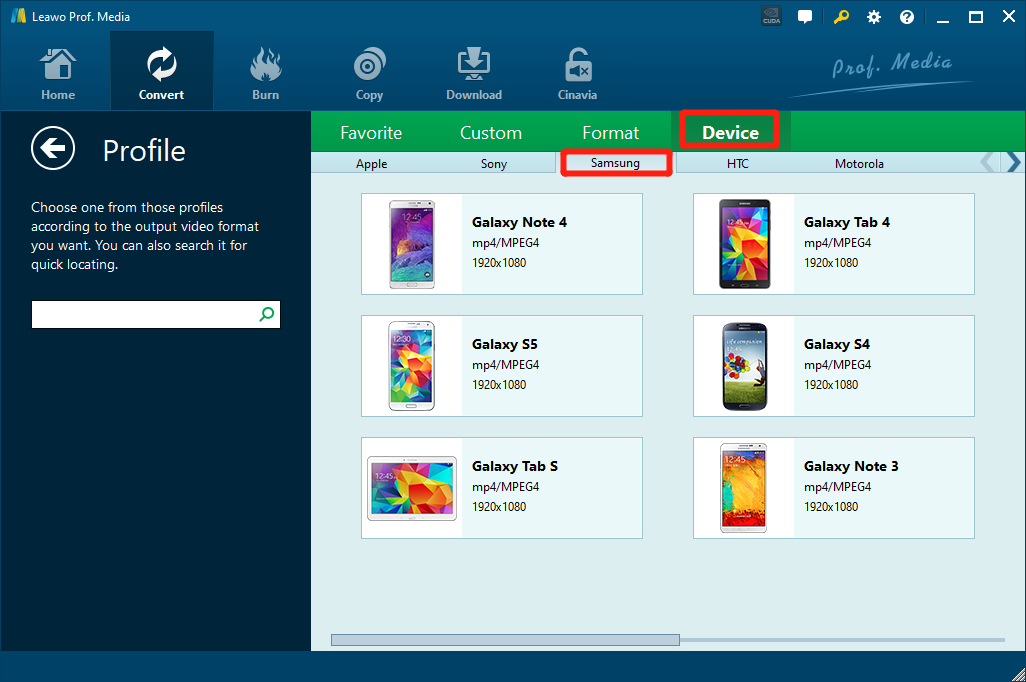Click the key registration icon
The height and width of the screenshot is (682, 1026).
tap(842, 17)
